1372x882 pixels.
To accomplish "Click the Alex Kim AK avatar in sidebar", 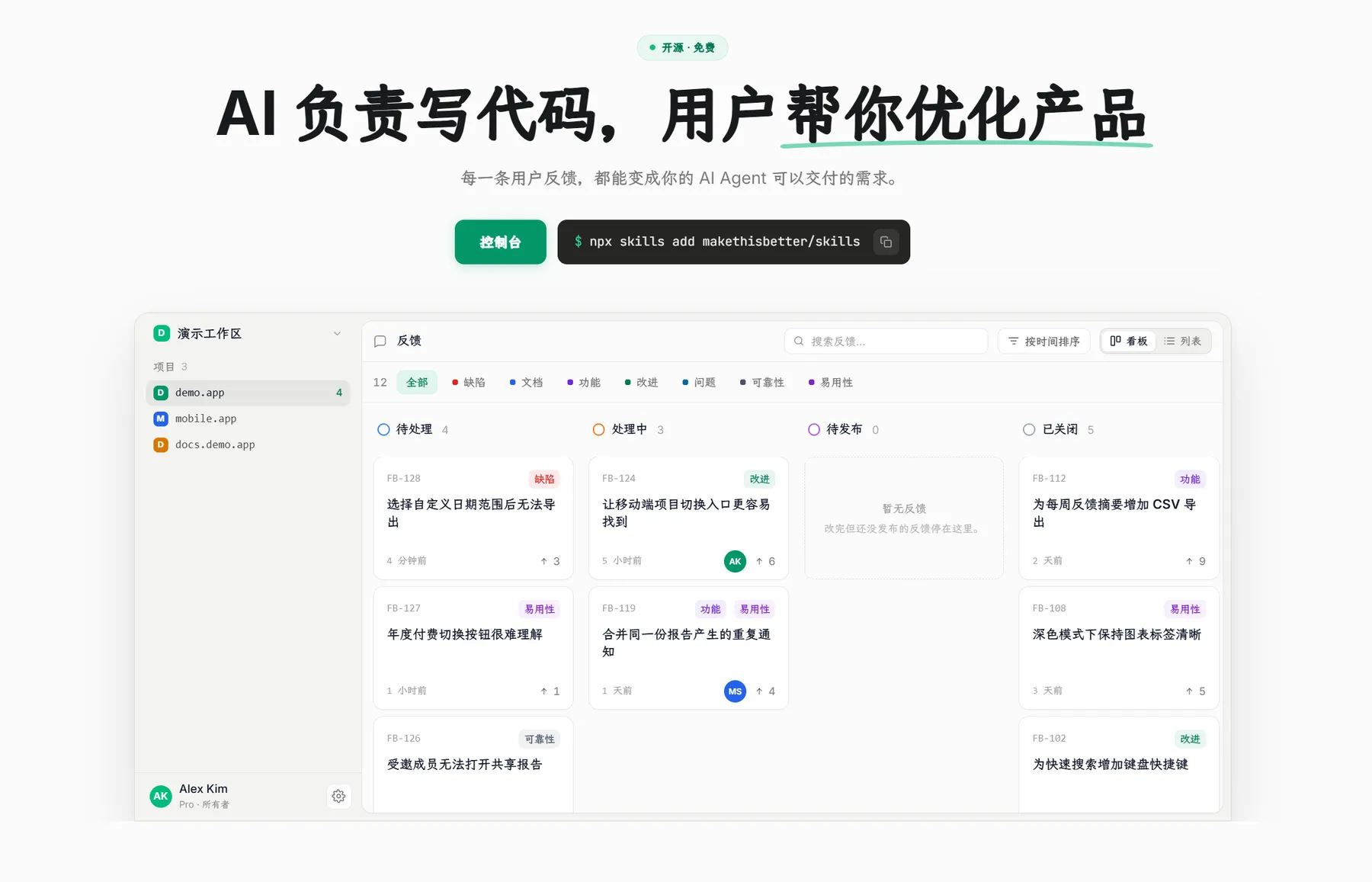I will (x=161, y=796).
